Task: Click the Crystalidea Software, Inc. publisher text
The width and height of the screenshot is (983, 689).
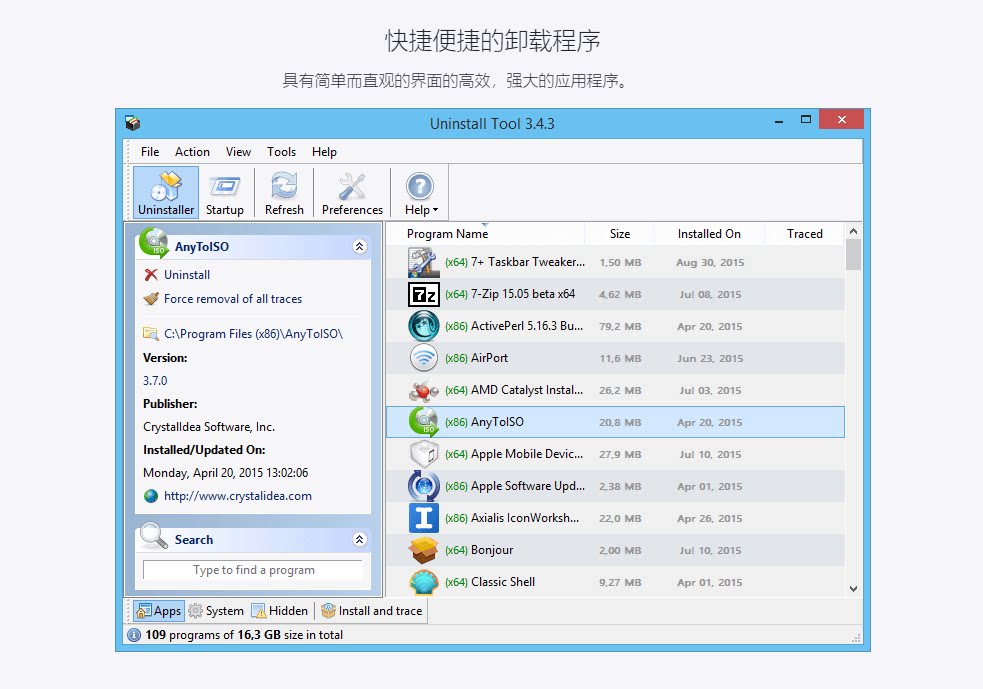Action: (x=209, y=427)
